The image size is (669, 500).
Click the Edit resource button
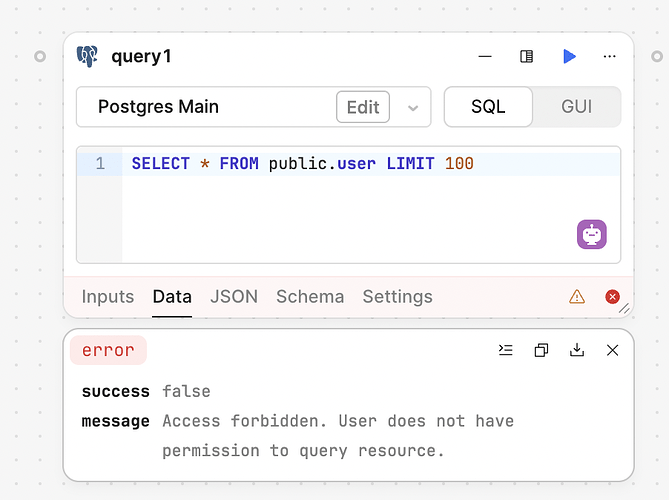tap(363, 107)
